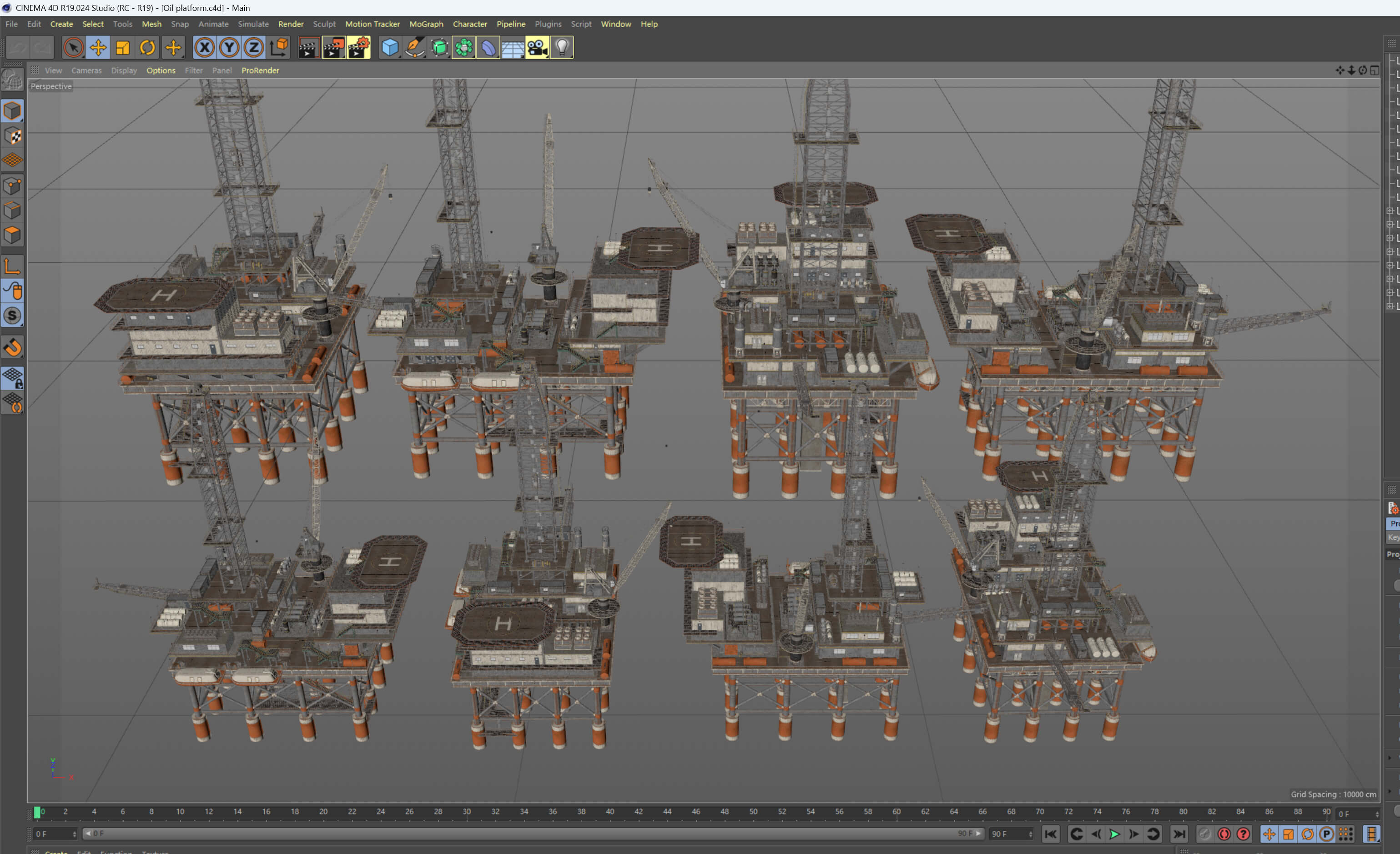The height and width of the screenshot is (854, 1400).
Task: Render to Picture Viewer icon
Action: point(333,48)
